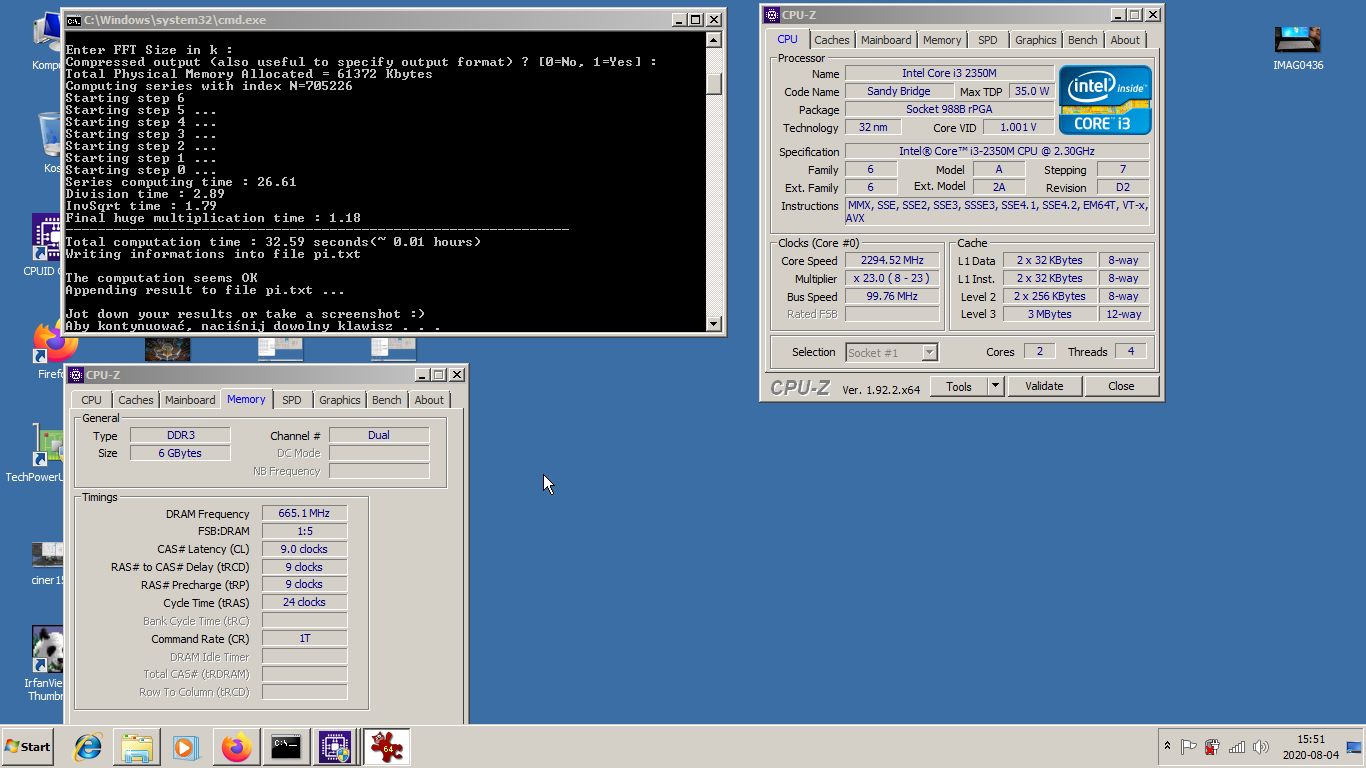This screenshot has height=768, width=1366.
Task: Open Internet Explorer from the taskbar
Action: coord(88,747)
